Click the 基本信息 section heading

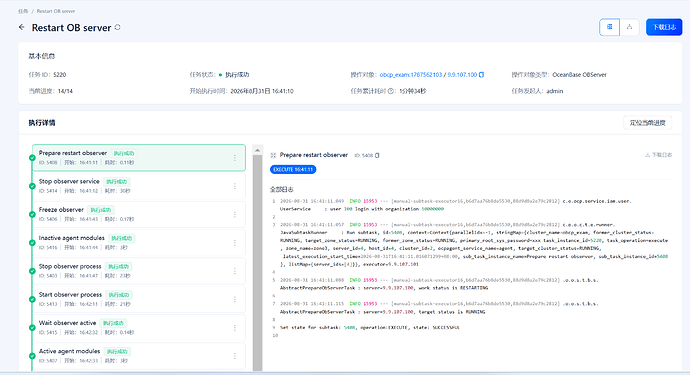(42, 56)
